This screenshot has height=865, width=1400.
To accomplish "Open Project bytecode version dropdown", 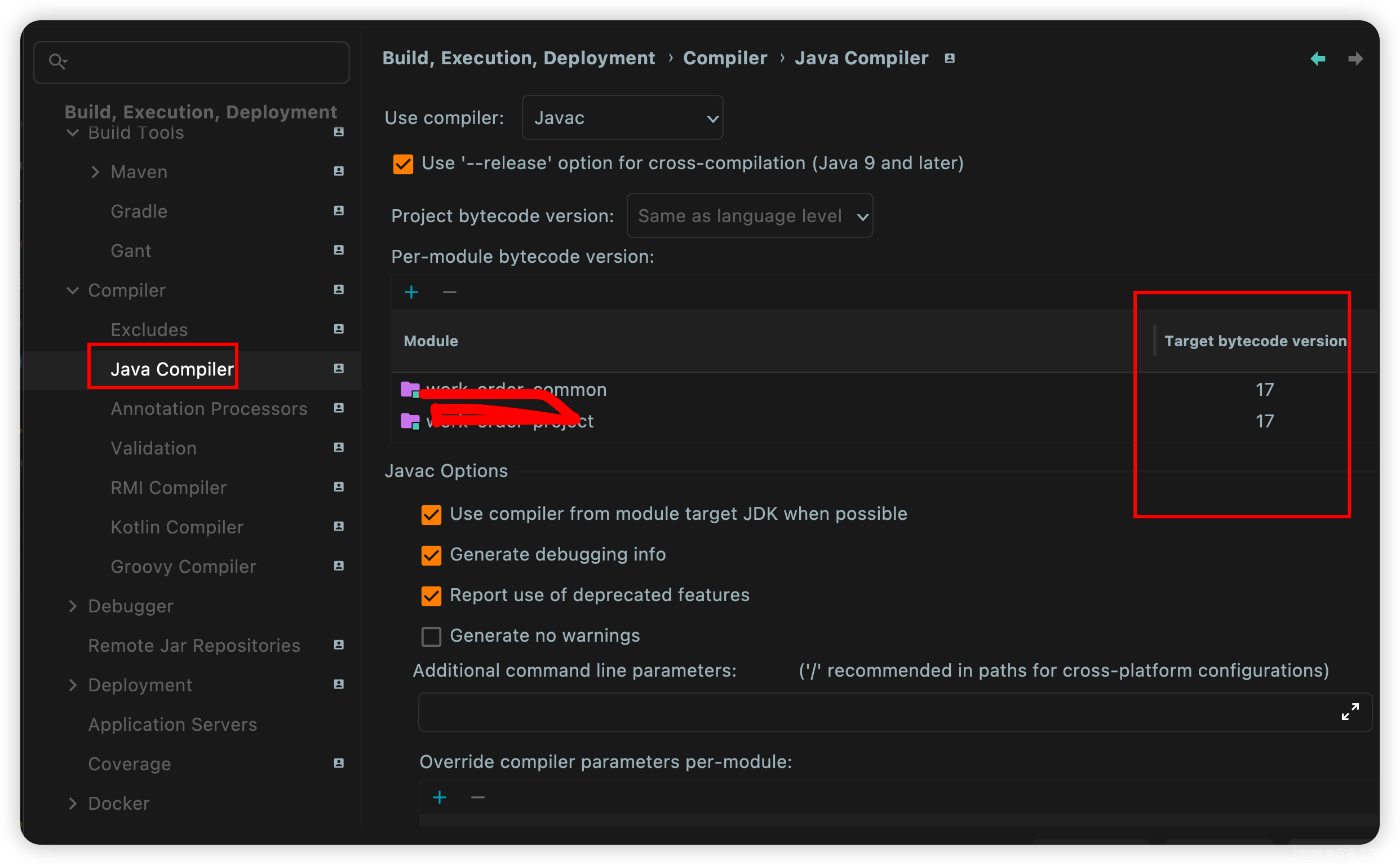I will [749, 215].
